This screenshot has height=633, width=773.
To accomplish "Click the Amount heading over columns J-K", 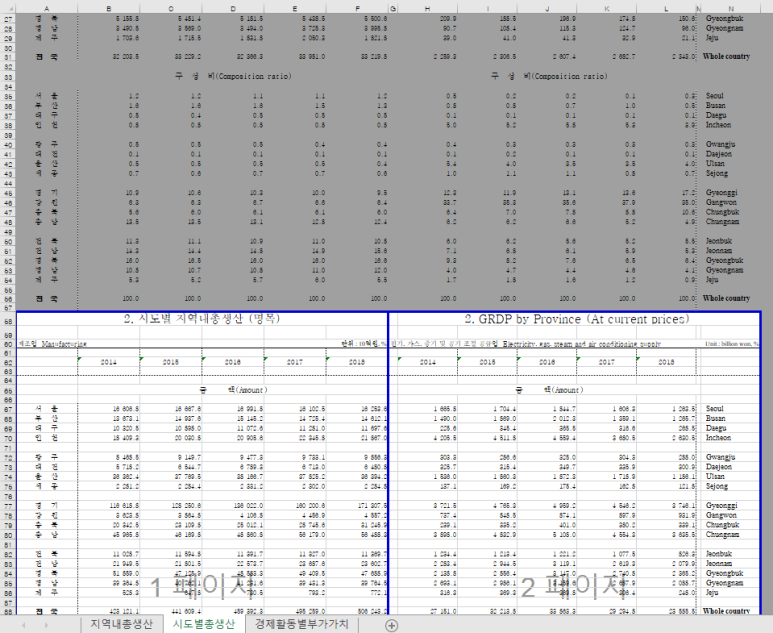I will point(549,390).
